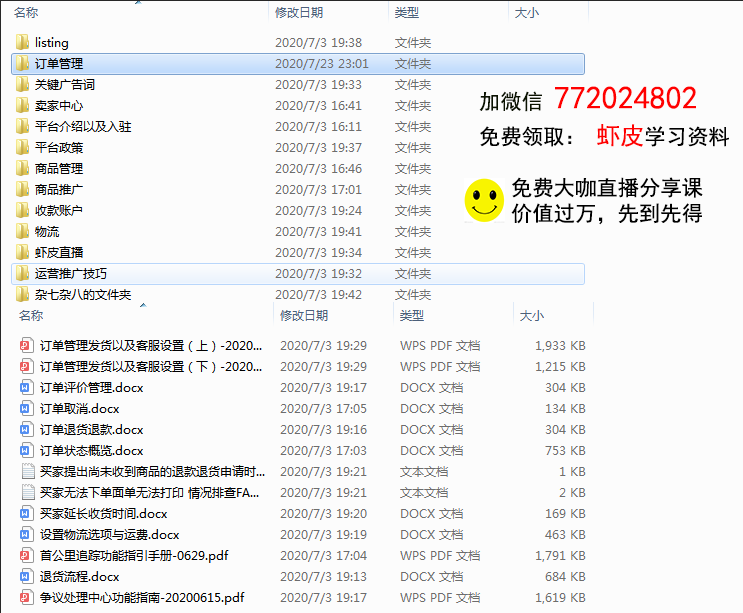The image size is (743, 613).
Task: Click the 收款账户 folder icon
Action: (22, 210)
